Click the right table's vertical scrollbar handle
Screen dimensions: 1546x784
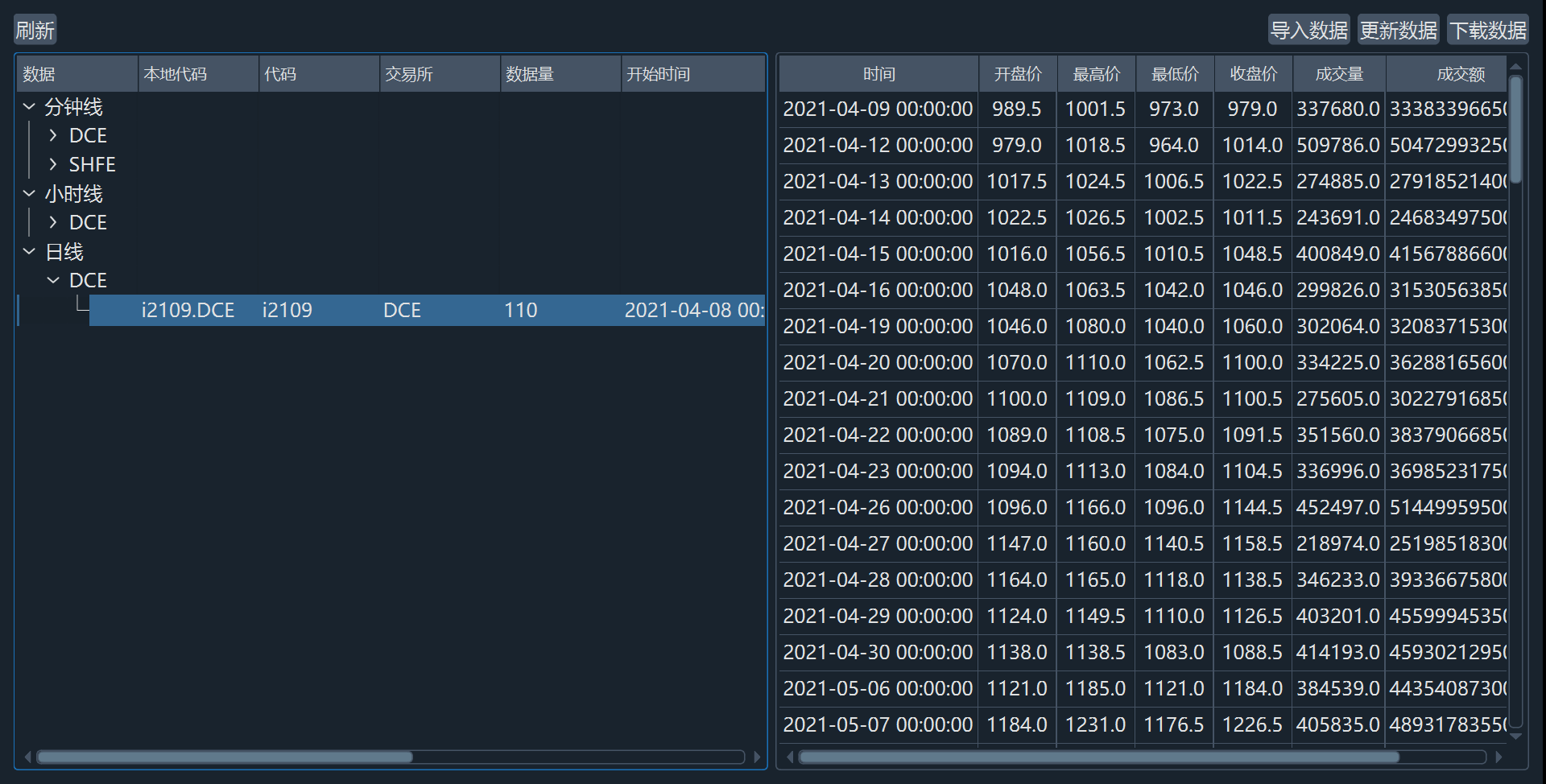(1515, 129)
